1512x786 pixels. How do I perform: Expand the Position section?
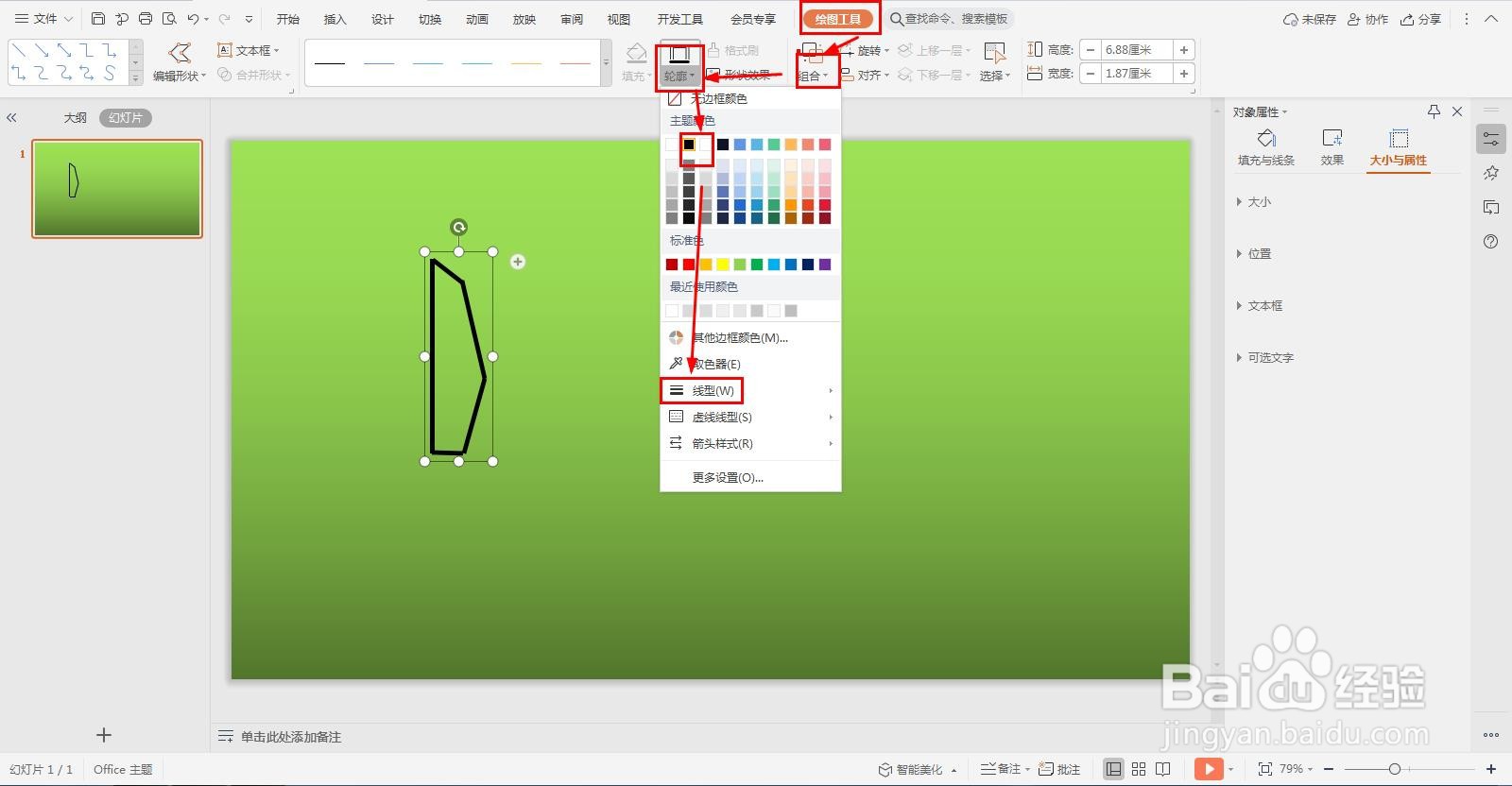[x=1254, y=254]
